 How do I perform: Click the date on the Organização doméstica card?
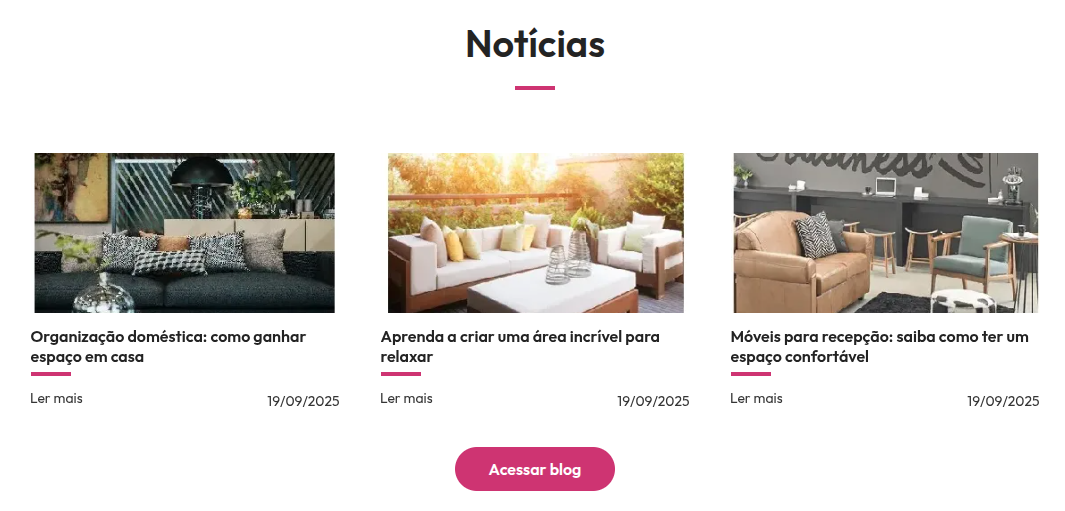[303, 402]
